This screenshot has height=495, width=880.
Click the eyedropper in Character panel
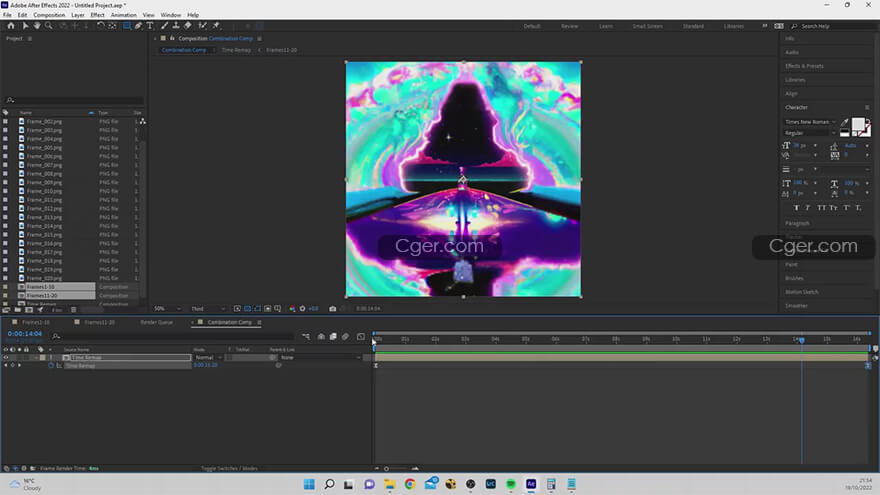(845, 122)
